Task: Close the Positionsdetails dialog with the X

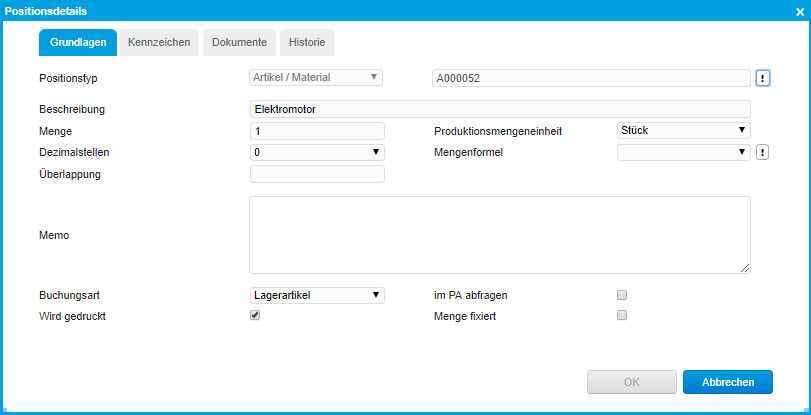Action: 799,11
